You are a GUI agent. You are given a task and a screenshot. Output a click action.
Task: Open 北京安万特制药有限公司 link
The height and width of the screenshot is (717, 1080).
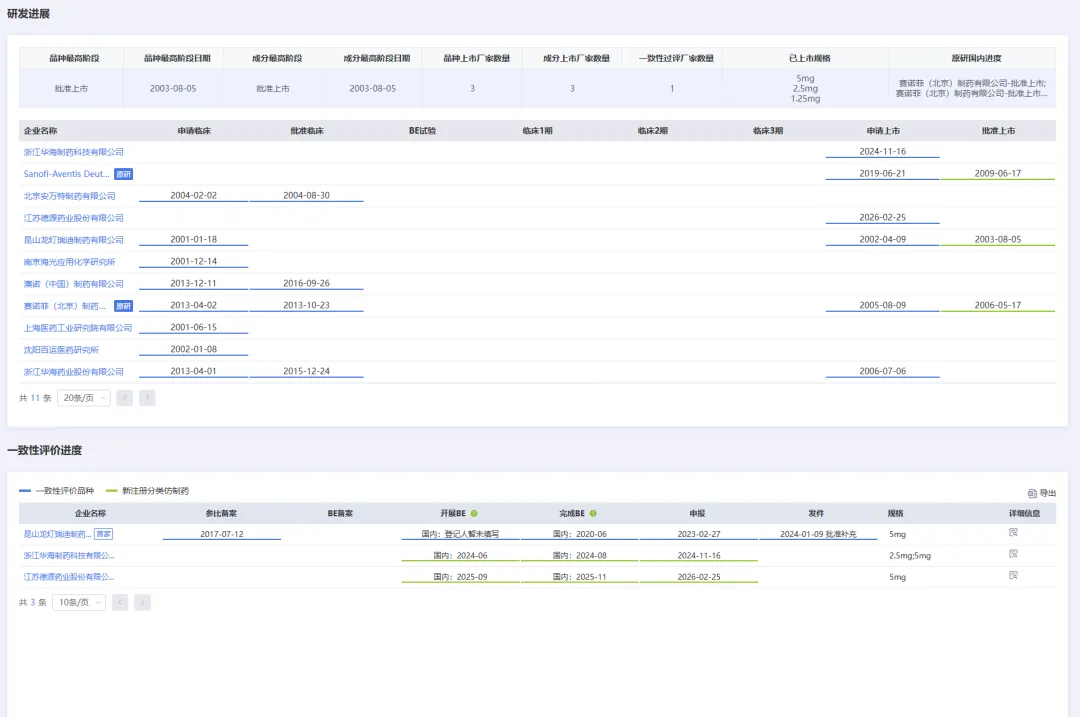pos(70,196)
